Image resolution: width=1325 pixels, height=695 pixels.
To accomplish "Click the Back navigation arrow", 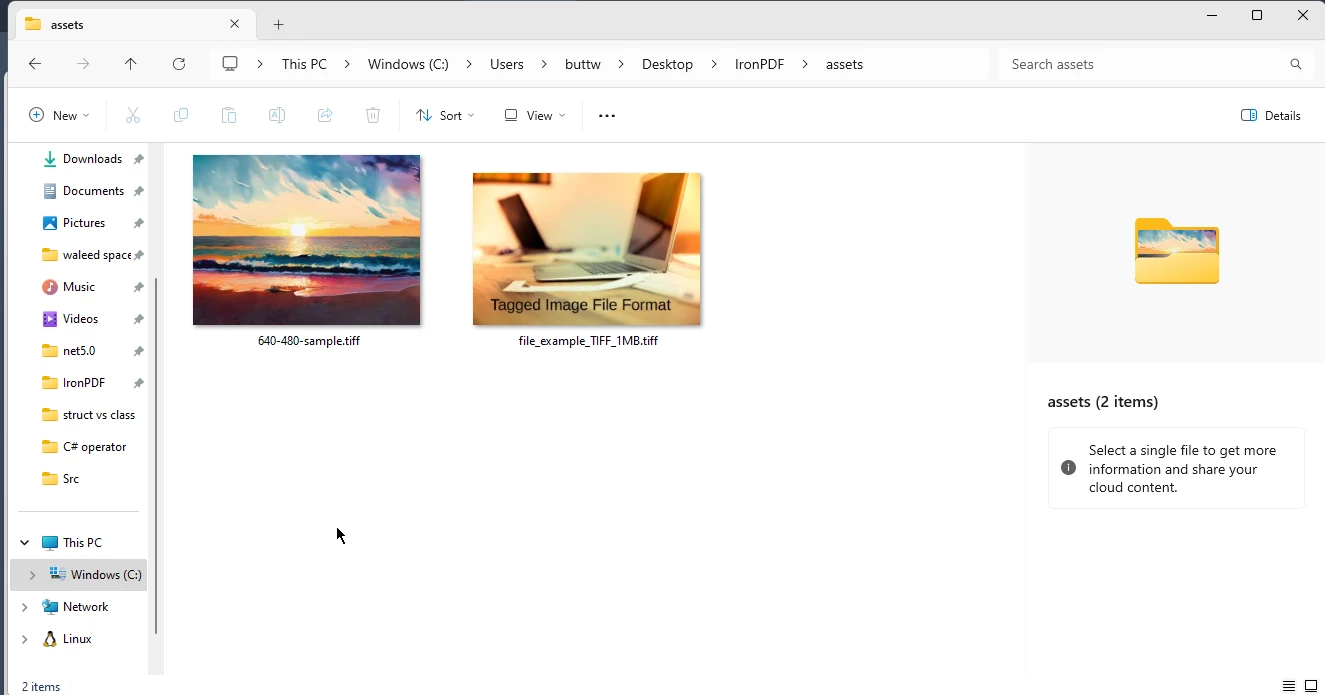I will pyautogui.click(x=35, y=64).
